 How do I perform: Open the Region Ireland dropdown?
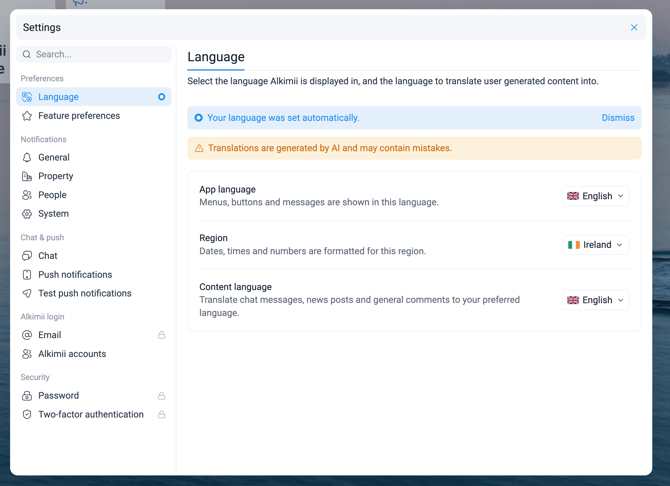(596, 245)
